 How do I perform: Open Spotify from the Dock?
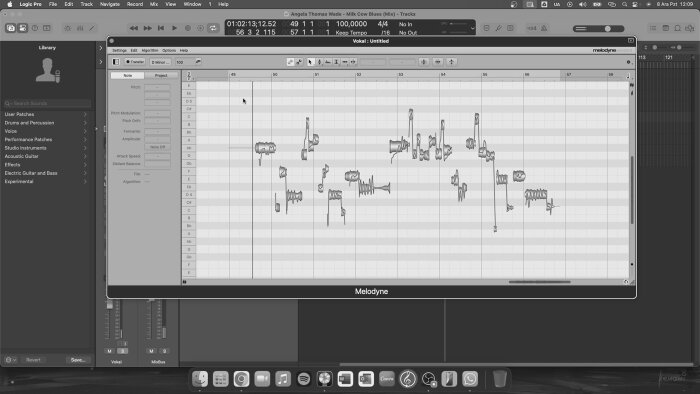pyautogui.click(x=304, y=379)
